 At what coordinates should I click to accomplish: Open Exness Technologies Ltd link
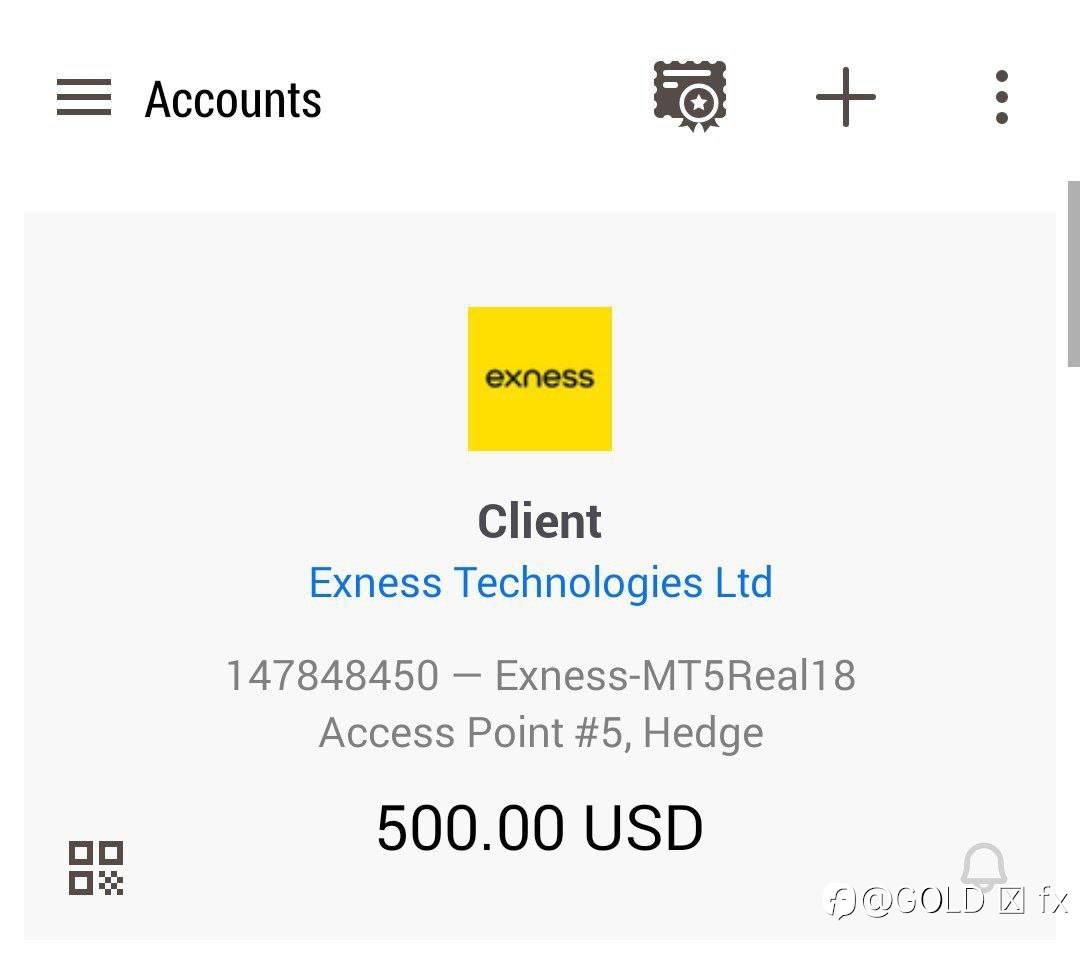point(541,583)
